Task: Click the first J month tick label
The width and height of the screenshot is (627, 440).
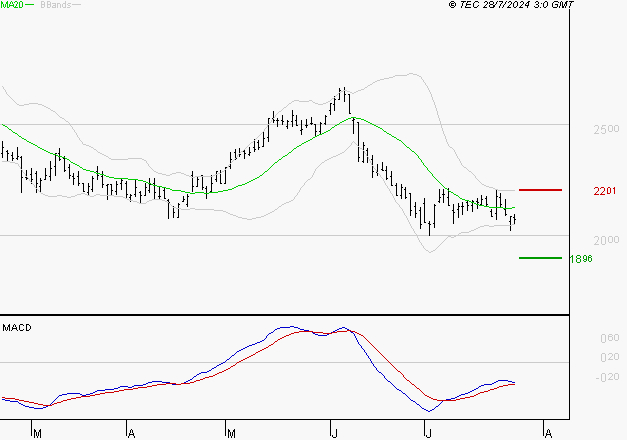Action: pyautogui.click(x=334, y=434)
